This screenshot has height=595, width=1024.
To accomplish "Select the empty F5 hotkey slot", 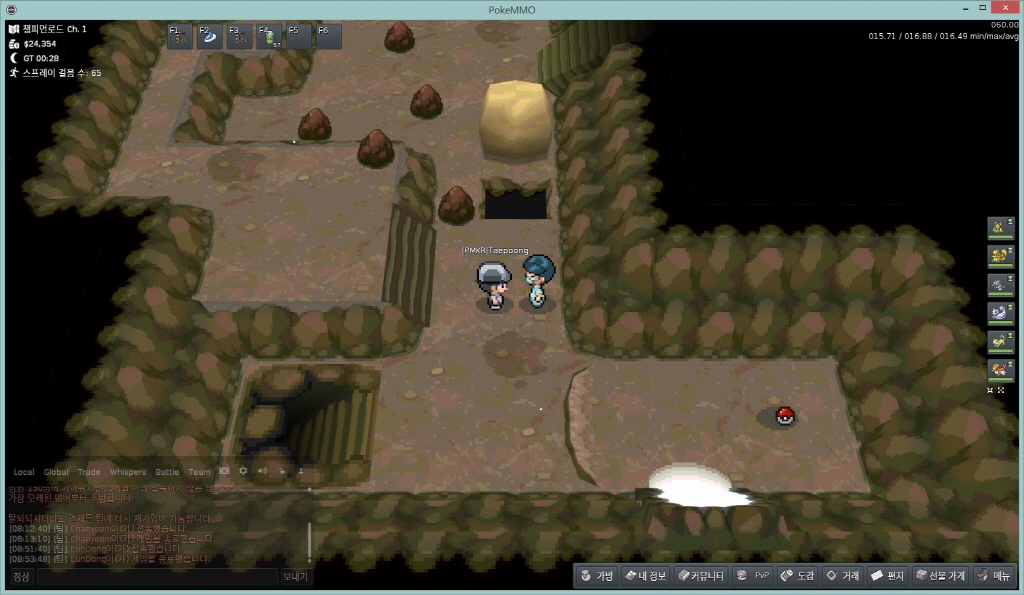I will (299, 37).
